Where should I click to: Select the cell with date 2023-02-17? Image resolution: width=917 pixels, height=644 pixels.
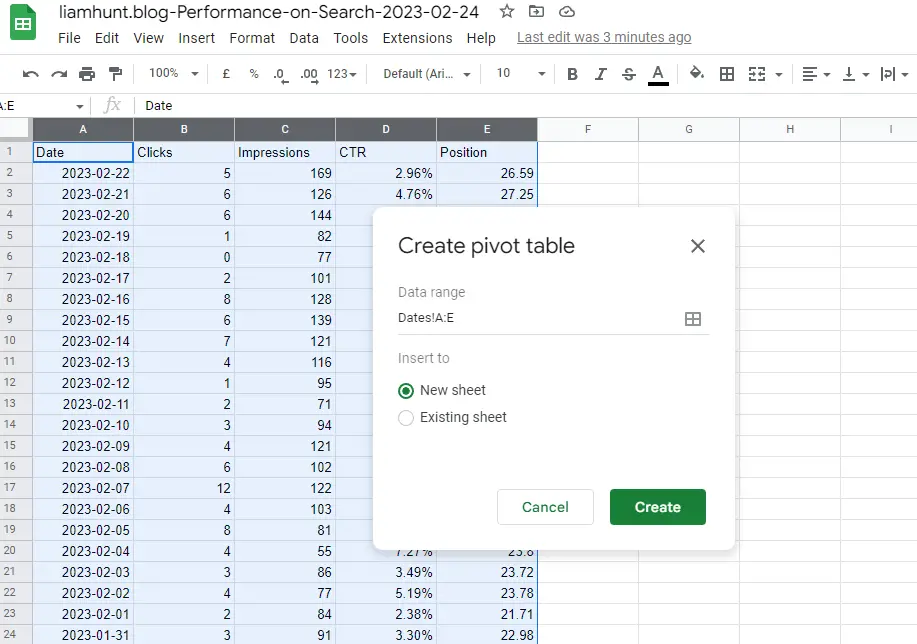pyautogui.click(x=83, y=278)
